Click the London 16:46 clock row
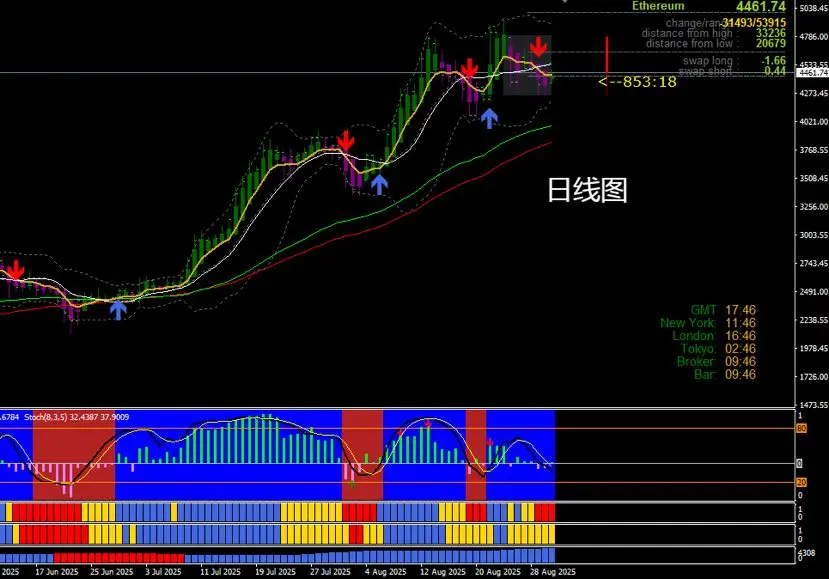829x579 pixels. tap(714, 336)
